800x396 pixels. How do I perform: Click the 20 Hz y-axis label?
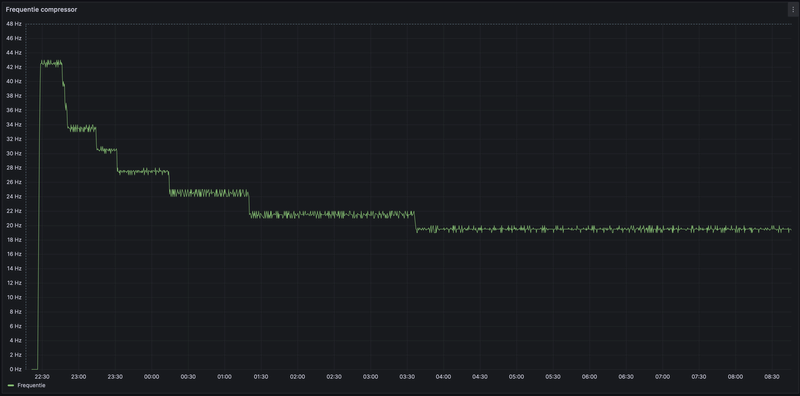click(14, 225)
